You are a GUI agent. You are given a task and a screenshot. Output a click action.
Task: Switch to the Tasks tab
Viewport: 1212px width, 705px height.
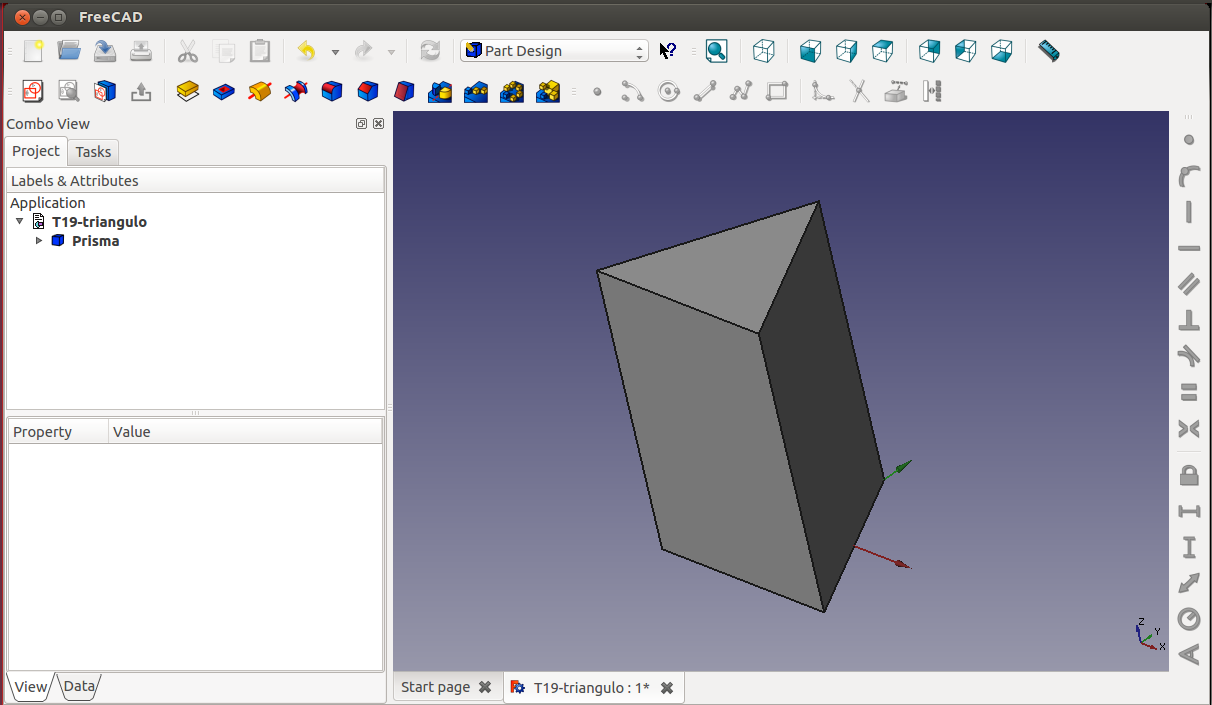click(x=93, y=152)
